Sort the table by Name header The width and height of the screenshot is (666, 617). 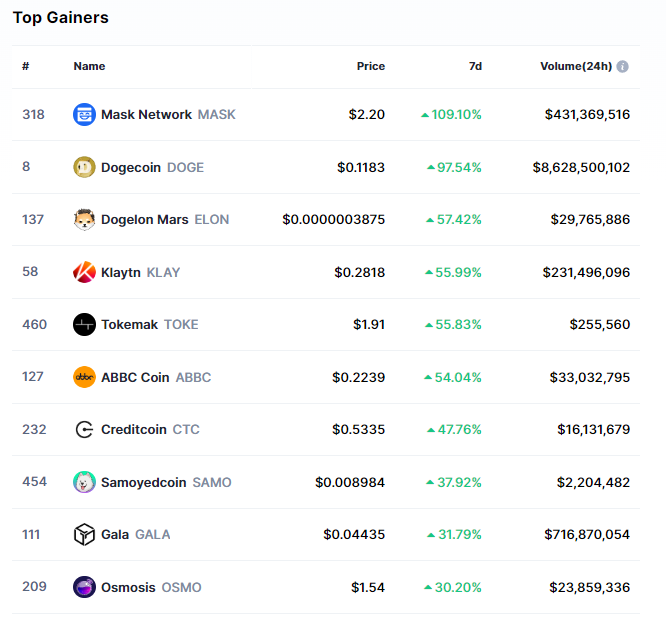tap(89, 67)
